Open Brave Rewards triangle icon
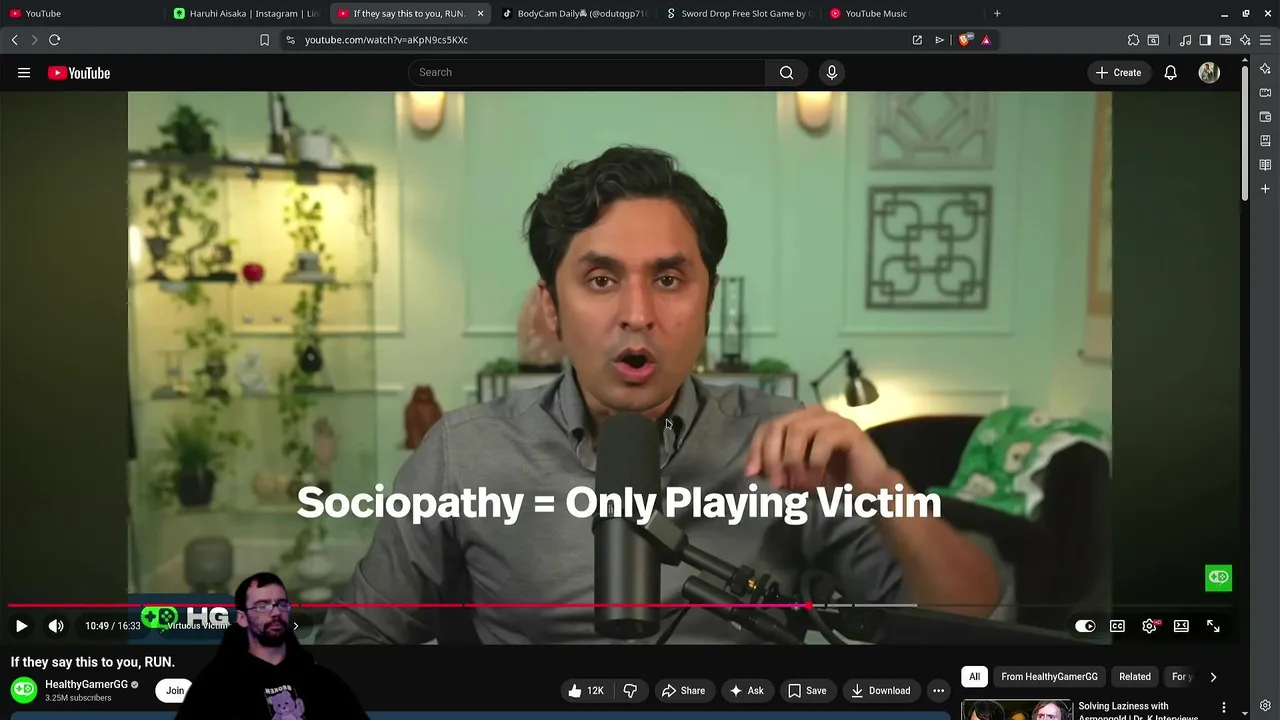The image size is (1280, 720). 986,40
